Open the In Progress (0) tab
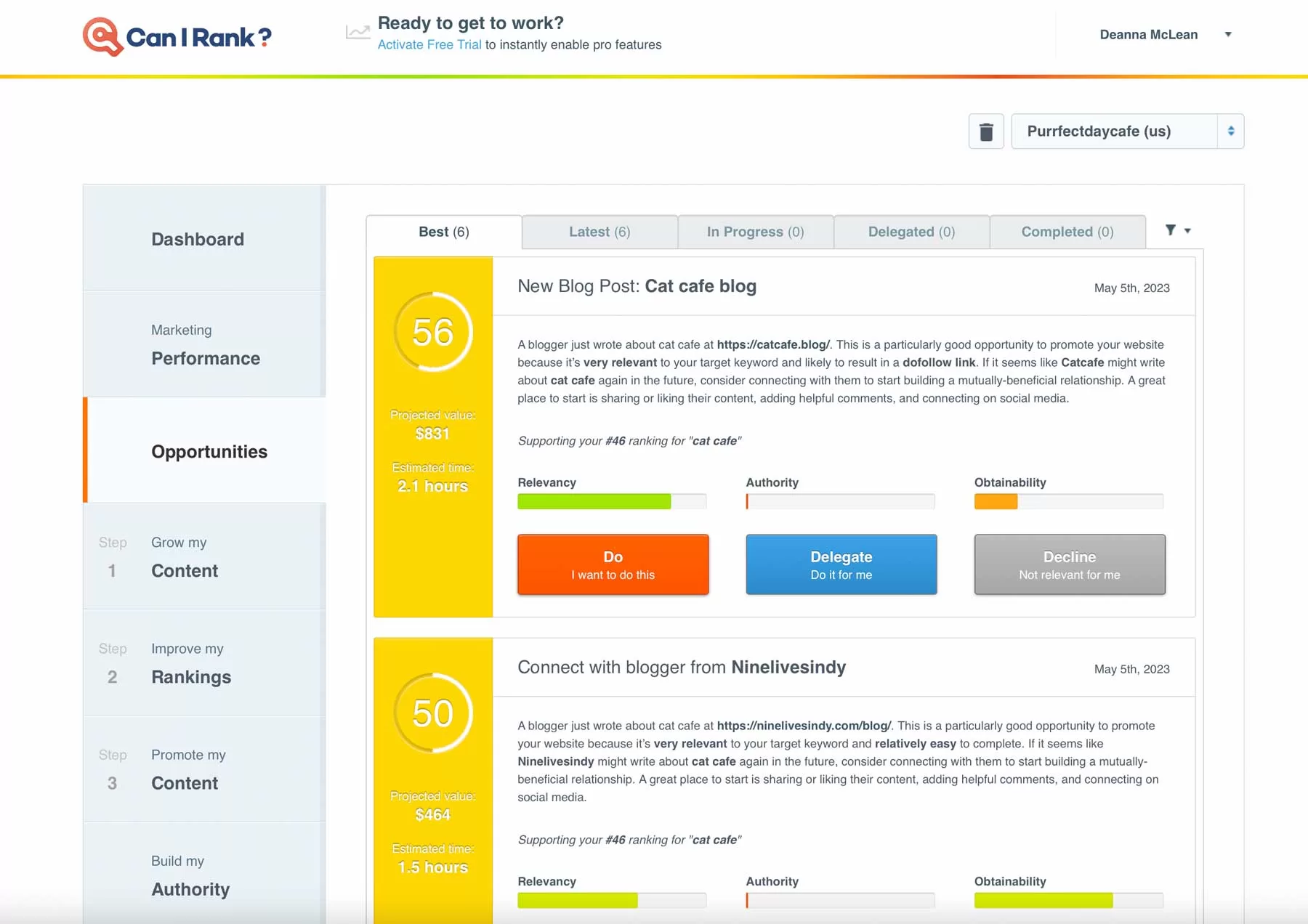Screen dimensions: 1308x924 click(x=755, y=232)
